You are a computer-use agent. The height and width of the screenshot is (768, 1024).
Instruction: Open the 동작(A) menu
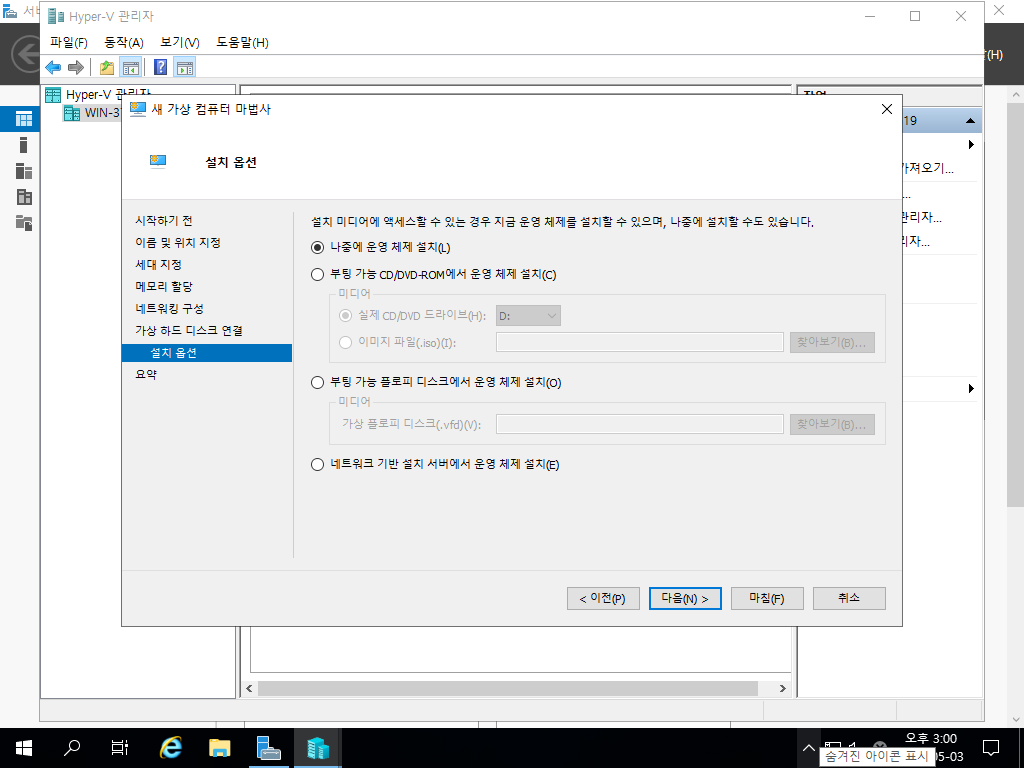point(124,42)
